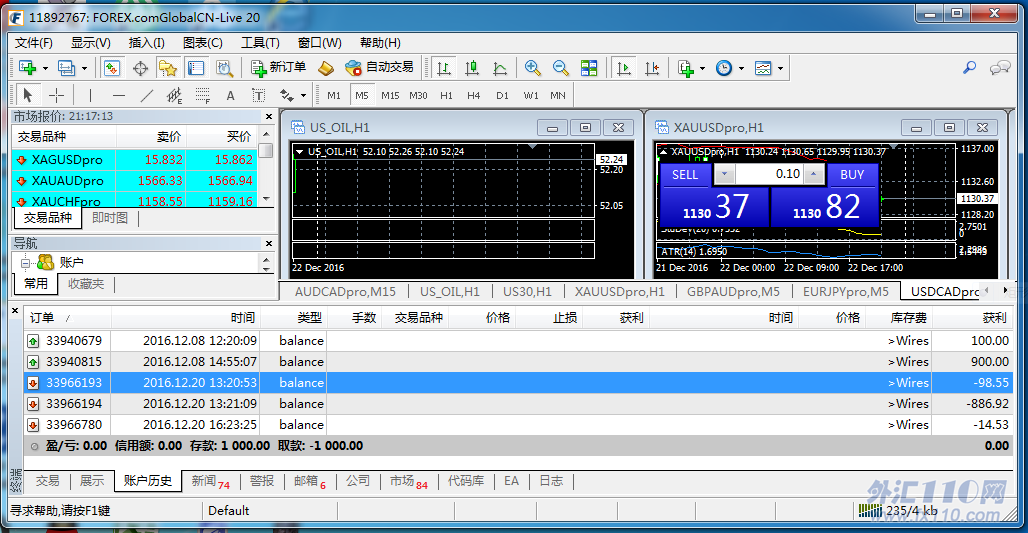The width and height of the screenshot is (1028, 533).
Task: Open the chat bubbles icon
Action: 1000,68
